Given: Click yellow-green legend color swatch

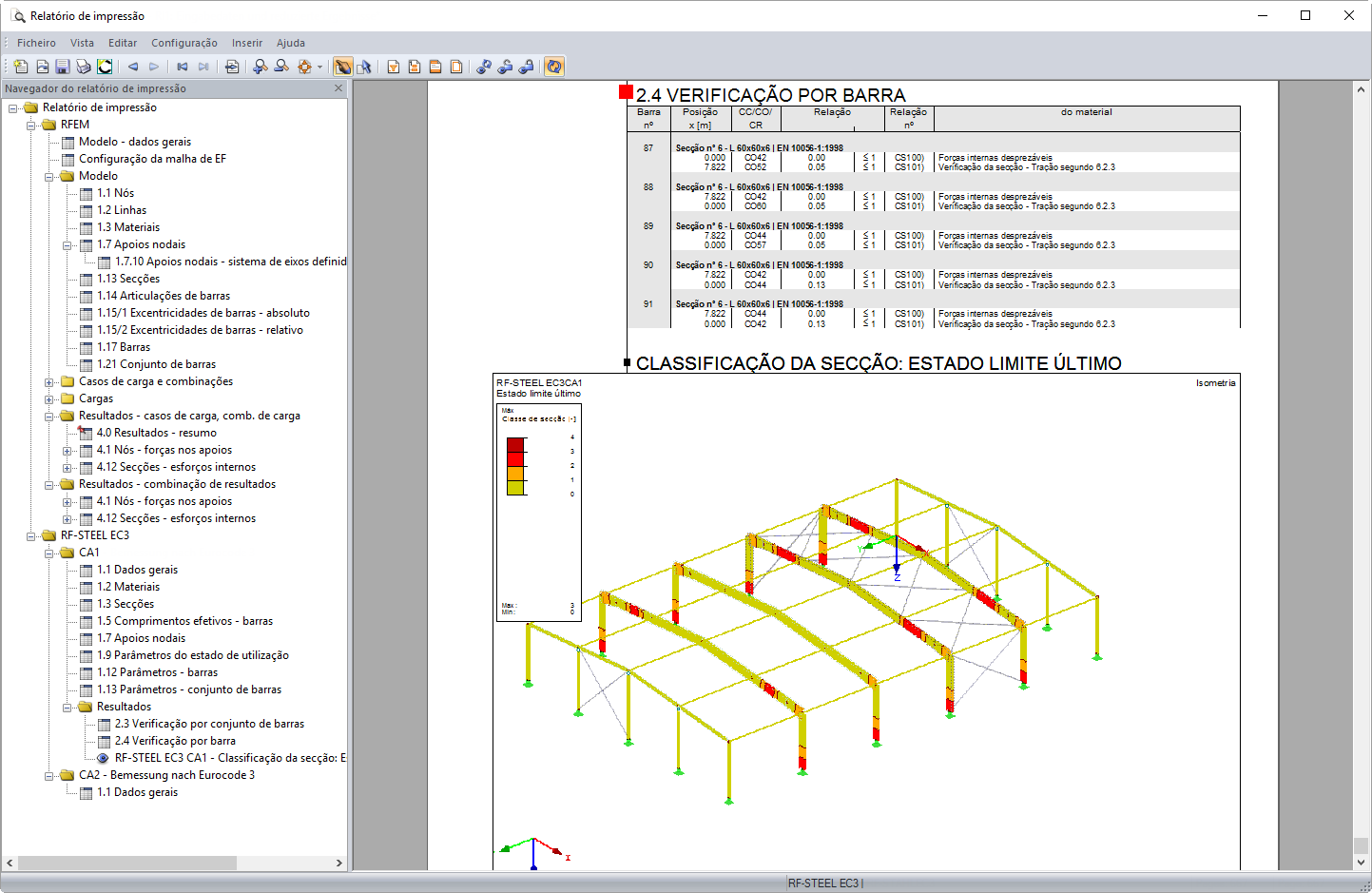Looking at the screenshot, I should [515, 487].
